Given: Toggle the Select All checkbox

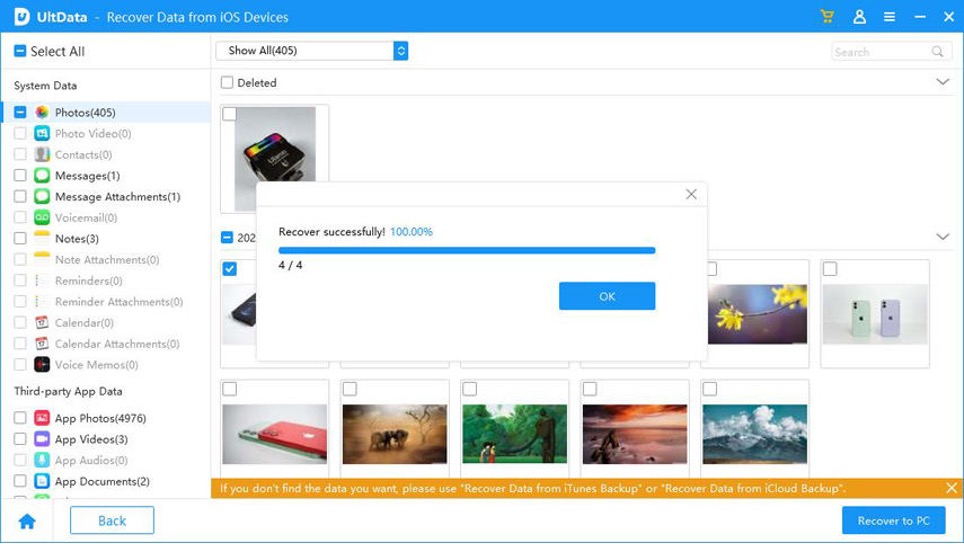Looking at the screenshot, I should pyautogui.click(x=20, y=51).
